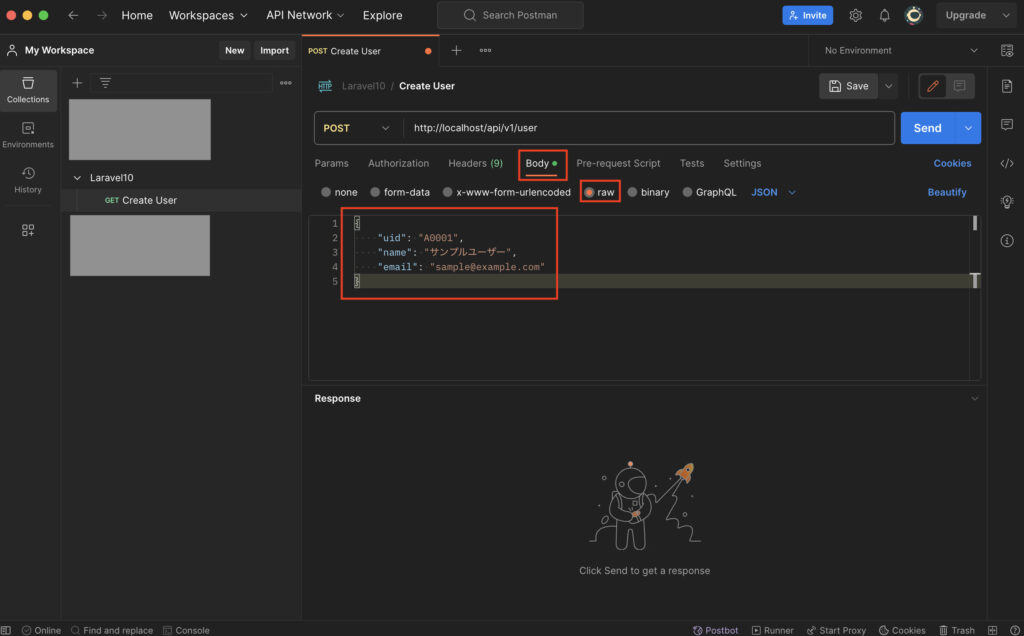Click the Beautify link
Viewport: 1024px width, 636px height.
947,191
